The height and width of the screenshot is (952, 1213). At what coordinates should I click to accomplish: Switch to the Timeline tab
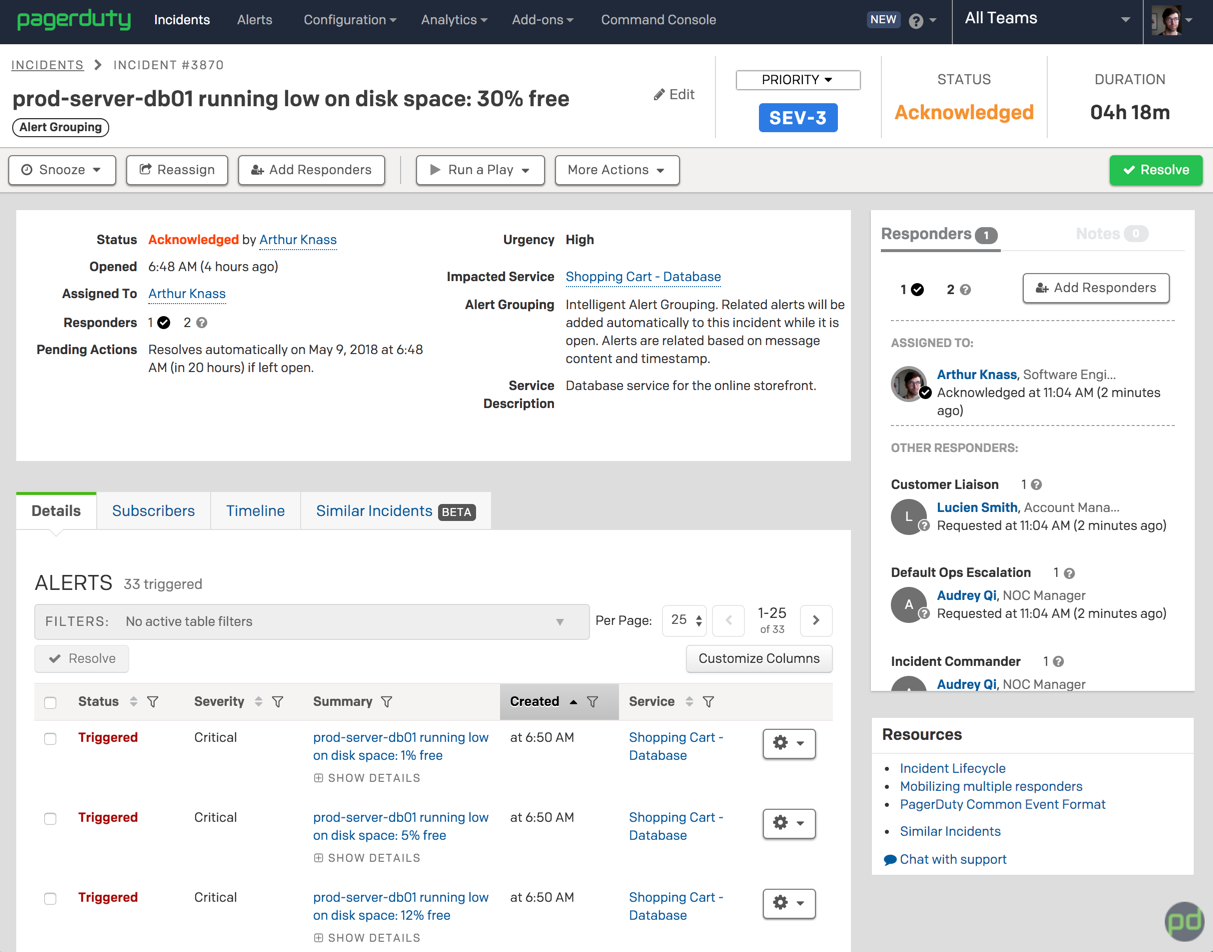tap(255, 511)
